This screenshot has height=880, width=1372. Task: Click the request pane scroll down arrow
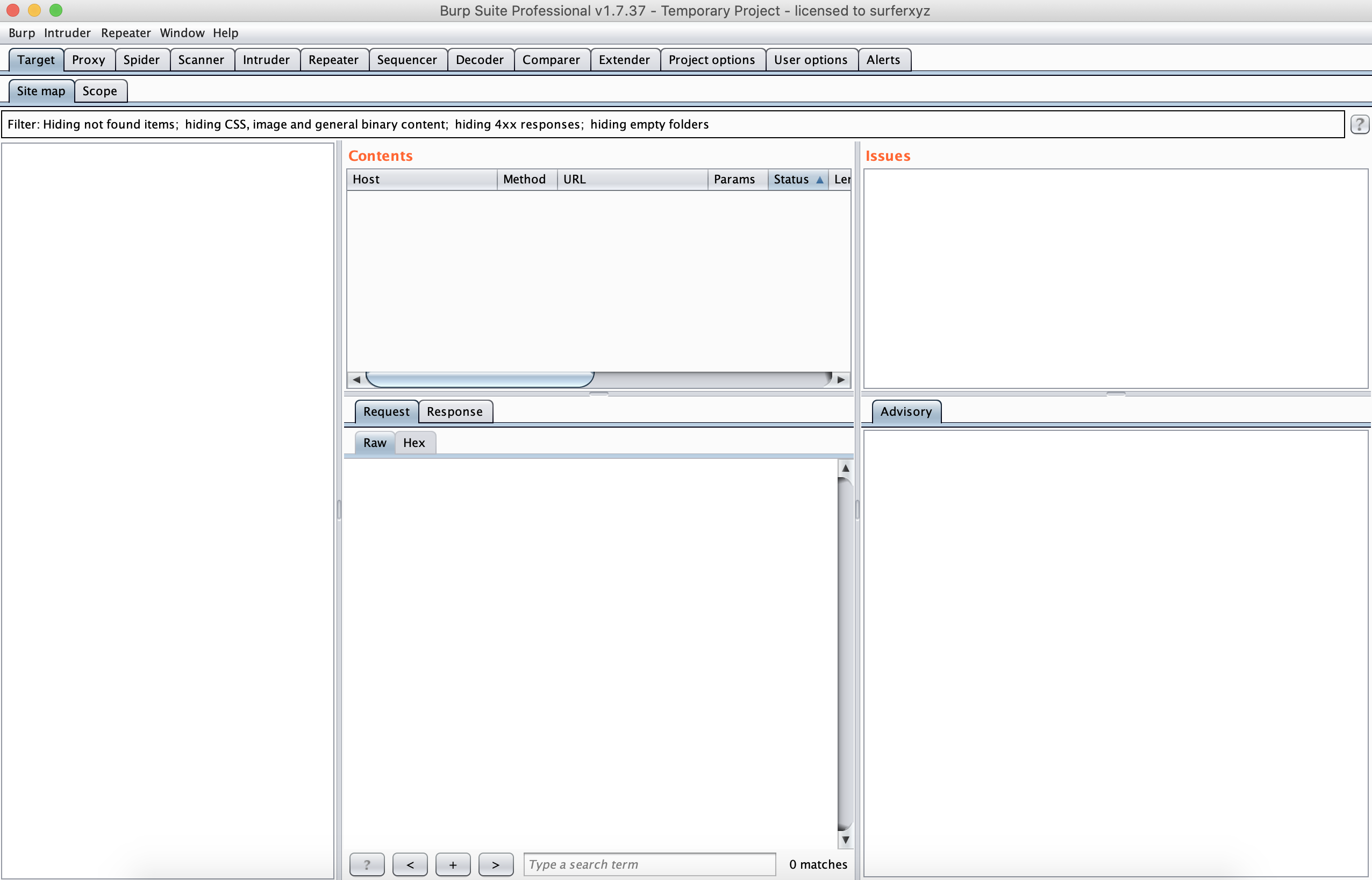click(x=846, y=840)
